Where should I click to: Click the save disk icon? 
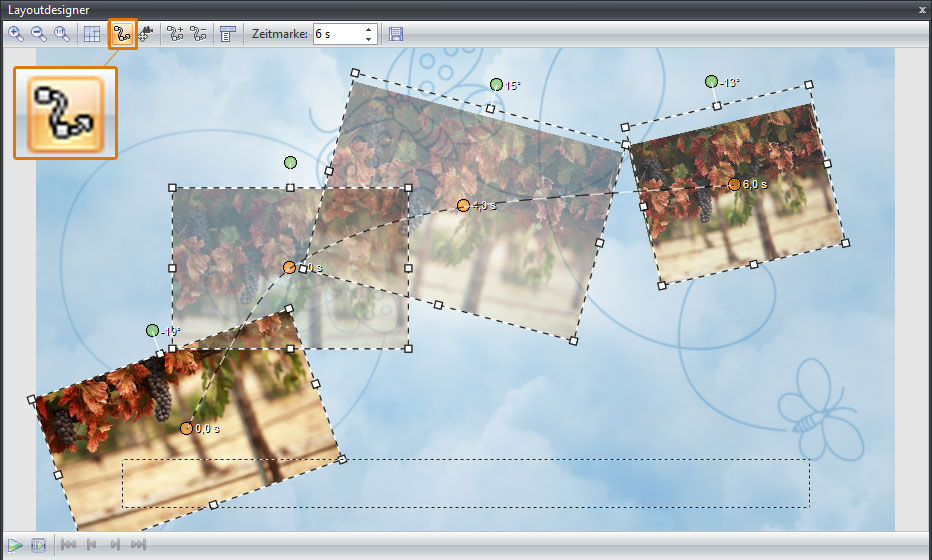(396, 34)
